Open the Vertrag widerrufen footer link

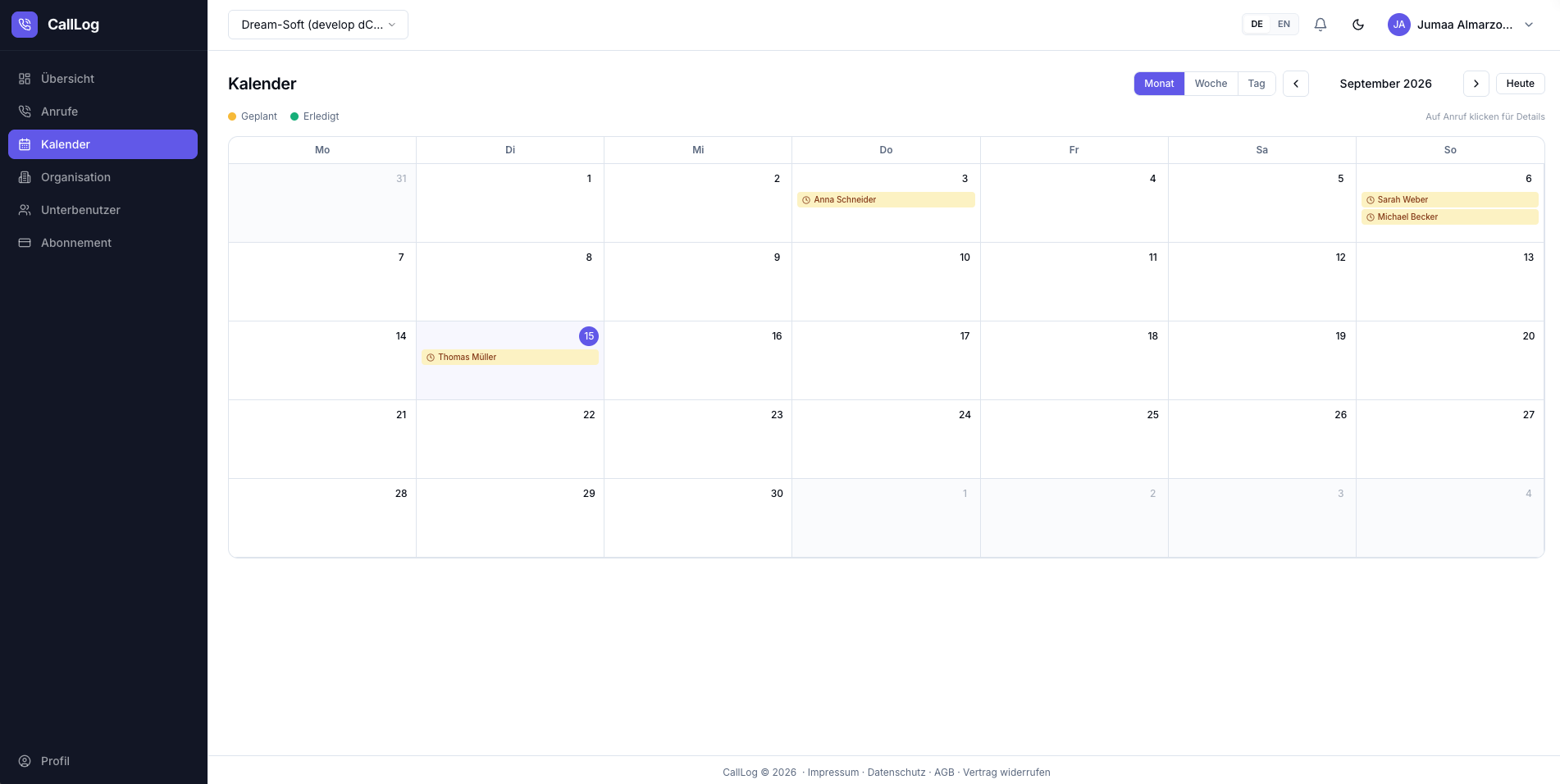tap(1006, 773)
